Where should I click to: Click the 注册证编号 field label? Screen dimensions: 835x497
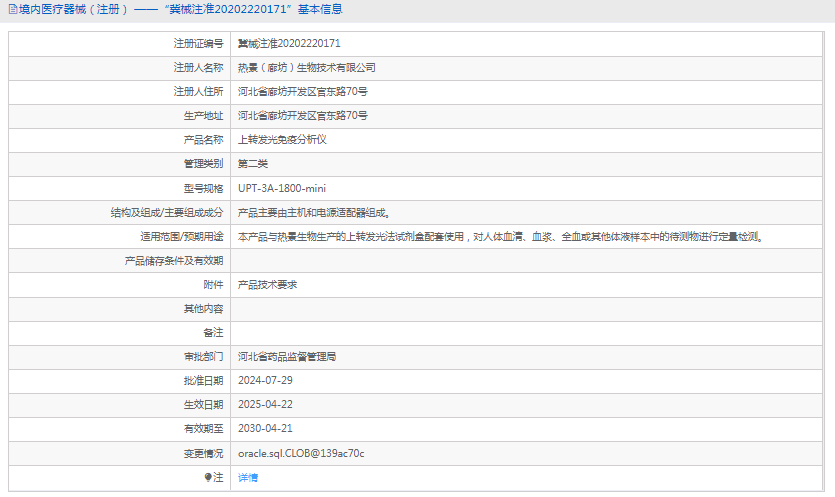tap(198, 44)
